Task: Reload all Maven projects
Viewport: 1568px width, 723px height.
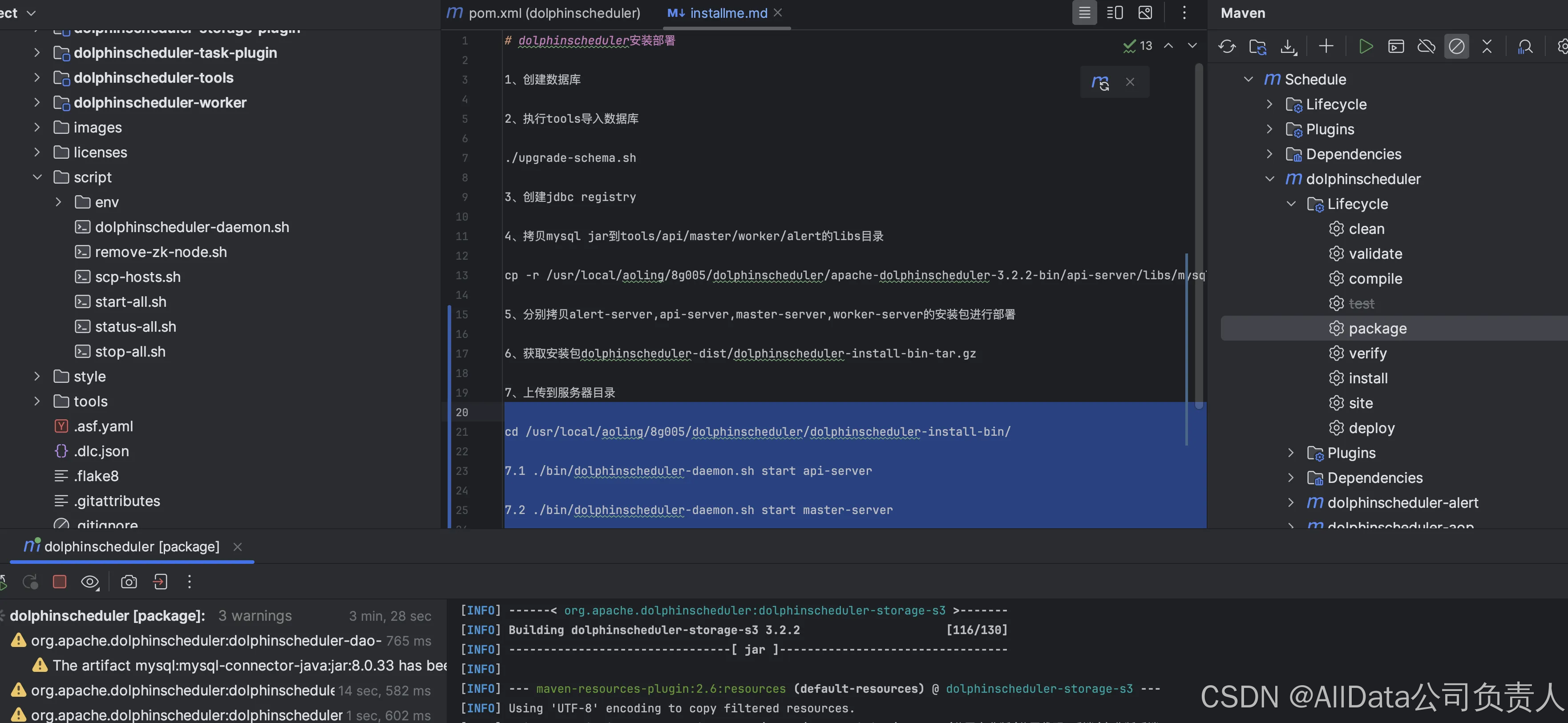Action: pyautogui.click(x=1227, y=46)
